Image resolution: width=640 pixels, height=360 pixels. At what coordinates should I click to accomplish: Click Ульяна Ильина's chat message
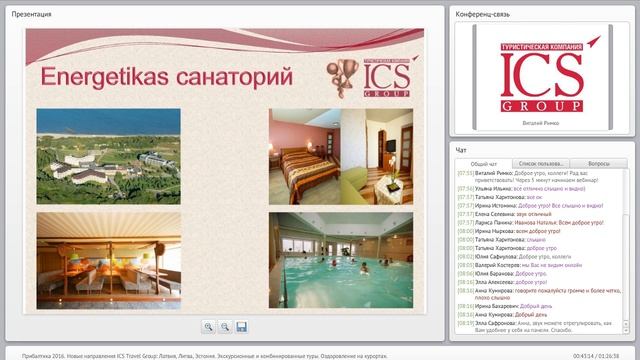pos(521,189)
